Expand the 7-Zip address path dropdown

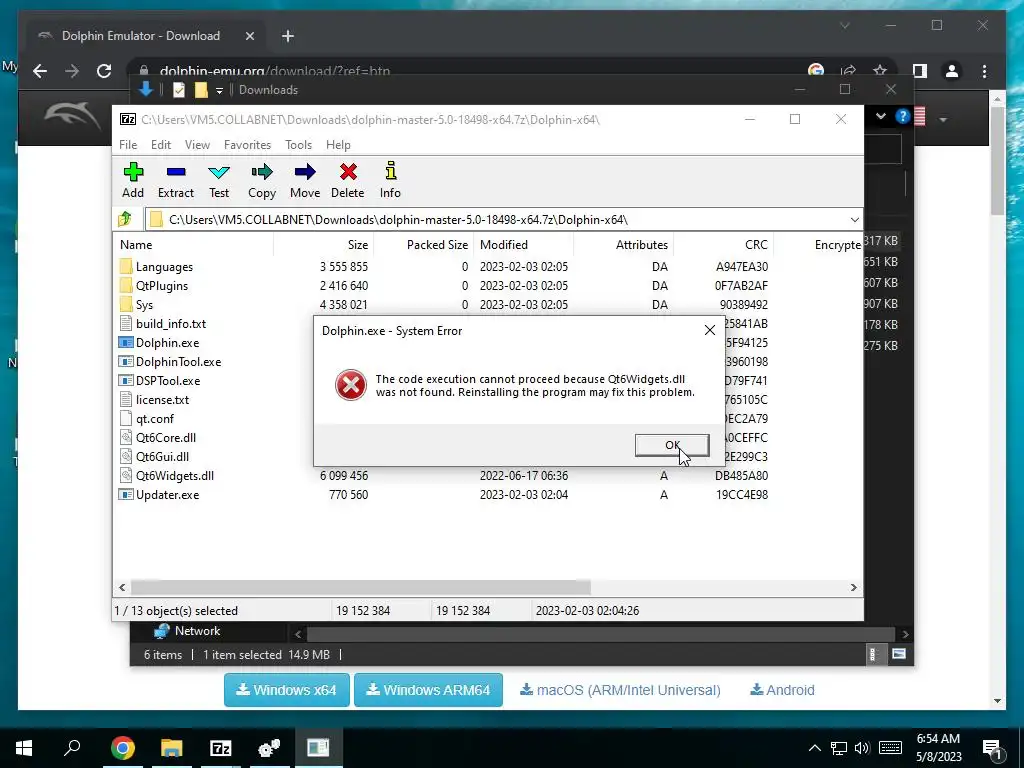(854, 219)
